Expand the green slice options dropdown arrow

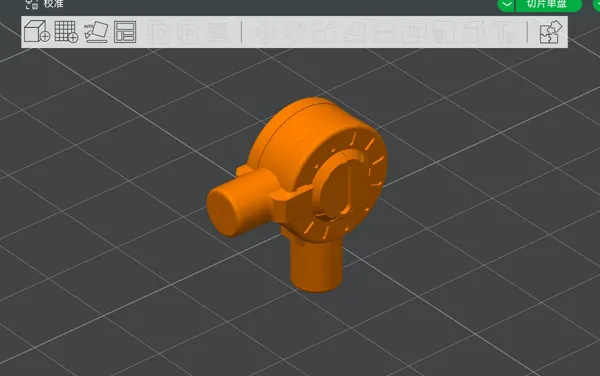(506, 4)
